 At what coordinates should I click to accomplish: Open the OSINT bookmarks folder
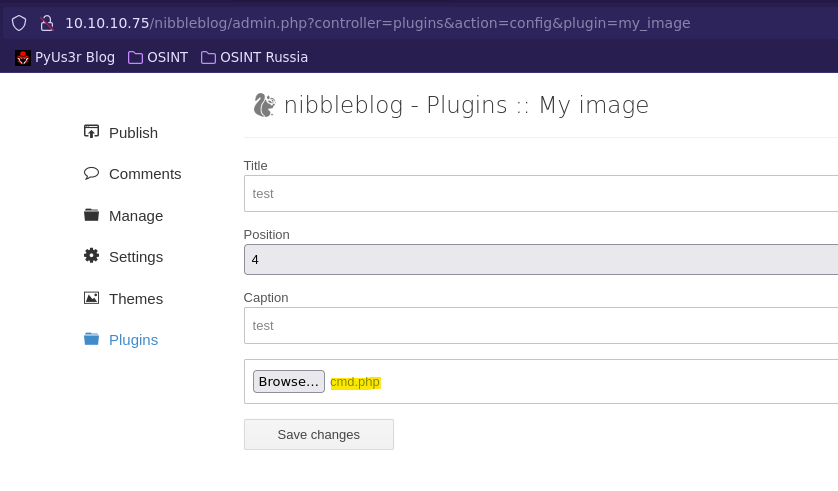158,57
